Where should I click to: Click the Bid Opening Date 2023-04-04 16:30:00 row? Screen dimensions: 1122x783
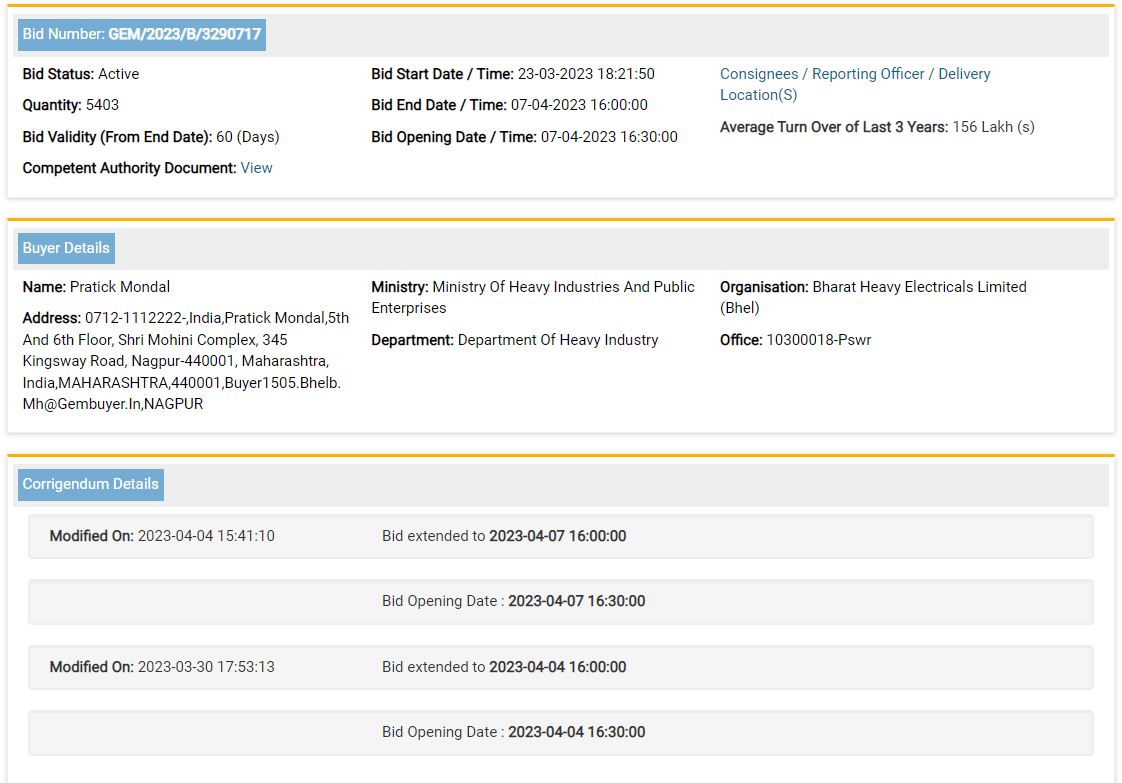(x=560, y=732)
